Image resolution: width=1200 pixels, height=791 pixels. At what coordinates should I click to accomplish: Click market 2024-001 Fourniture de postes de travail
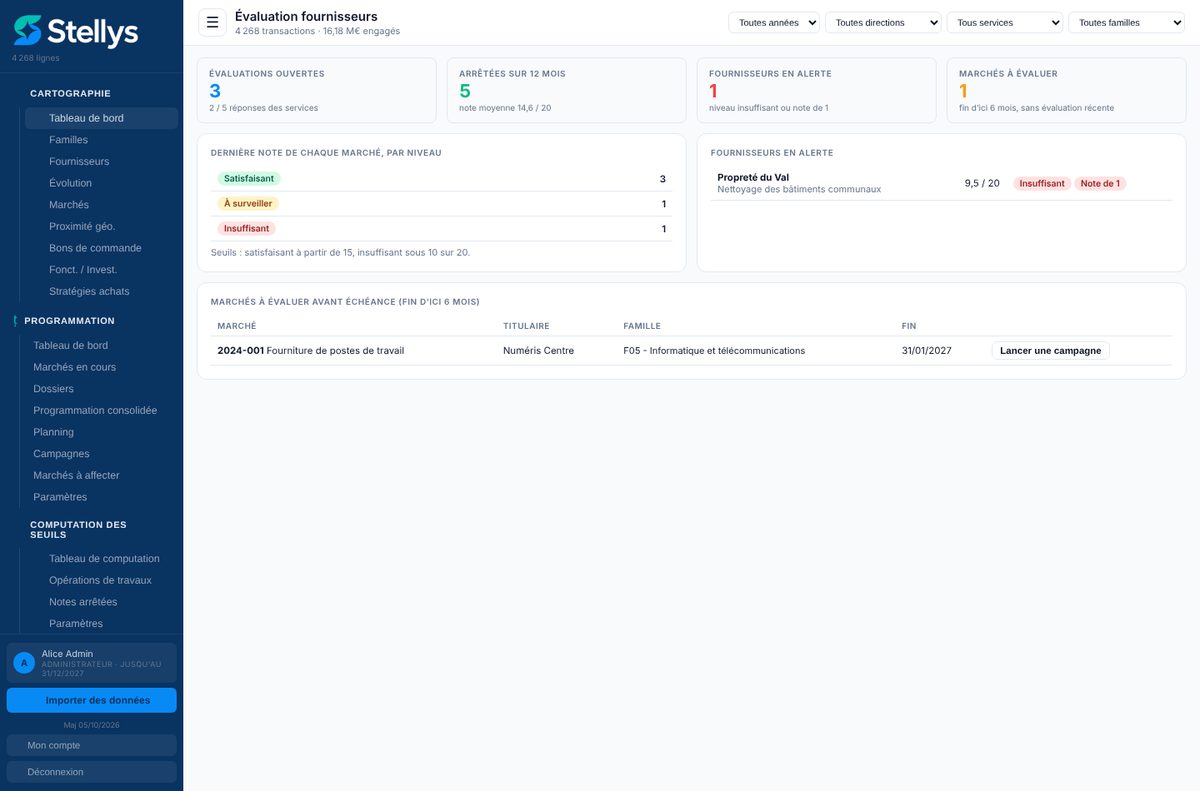(x=311, y=351)
